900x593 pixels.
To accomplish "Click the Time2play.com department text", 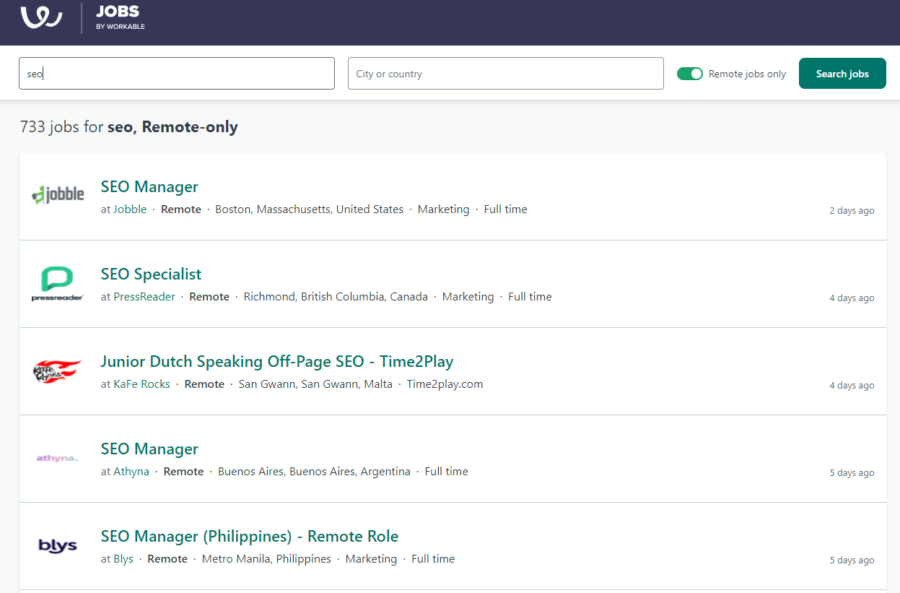I will (445, 384).
